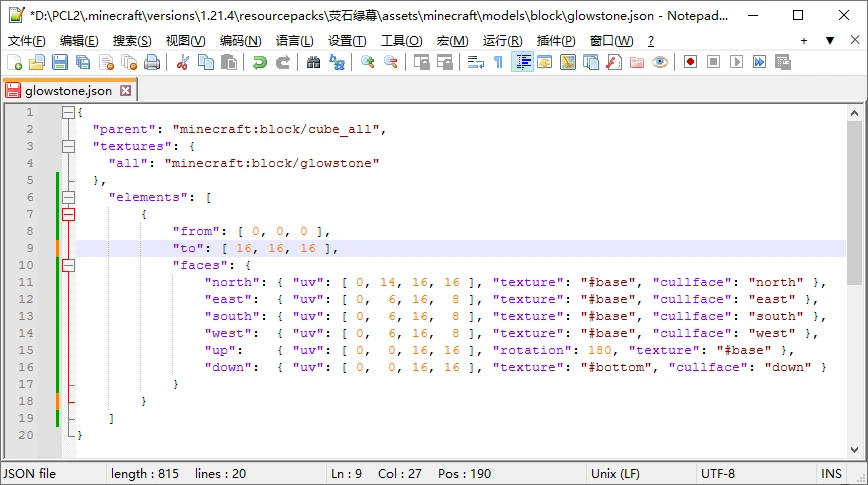
Task: Click the X beside the menu bar's dropdown arrow
Action: [855, 40]
